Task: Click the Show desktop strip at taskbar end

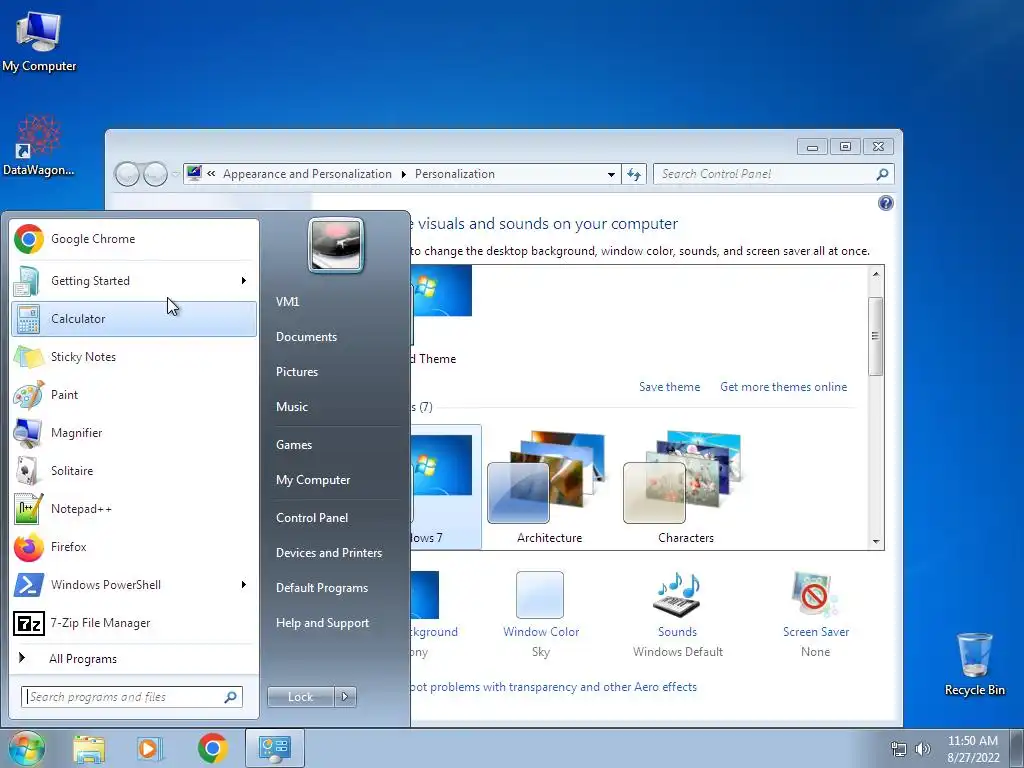Action: click(1017, 749)
